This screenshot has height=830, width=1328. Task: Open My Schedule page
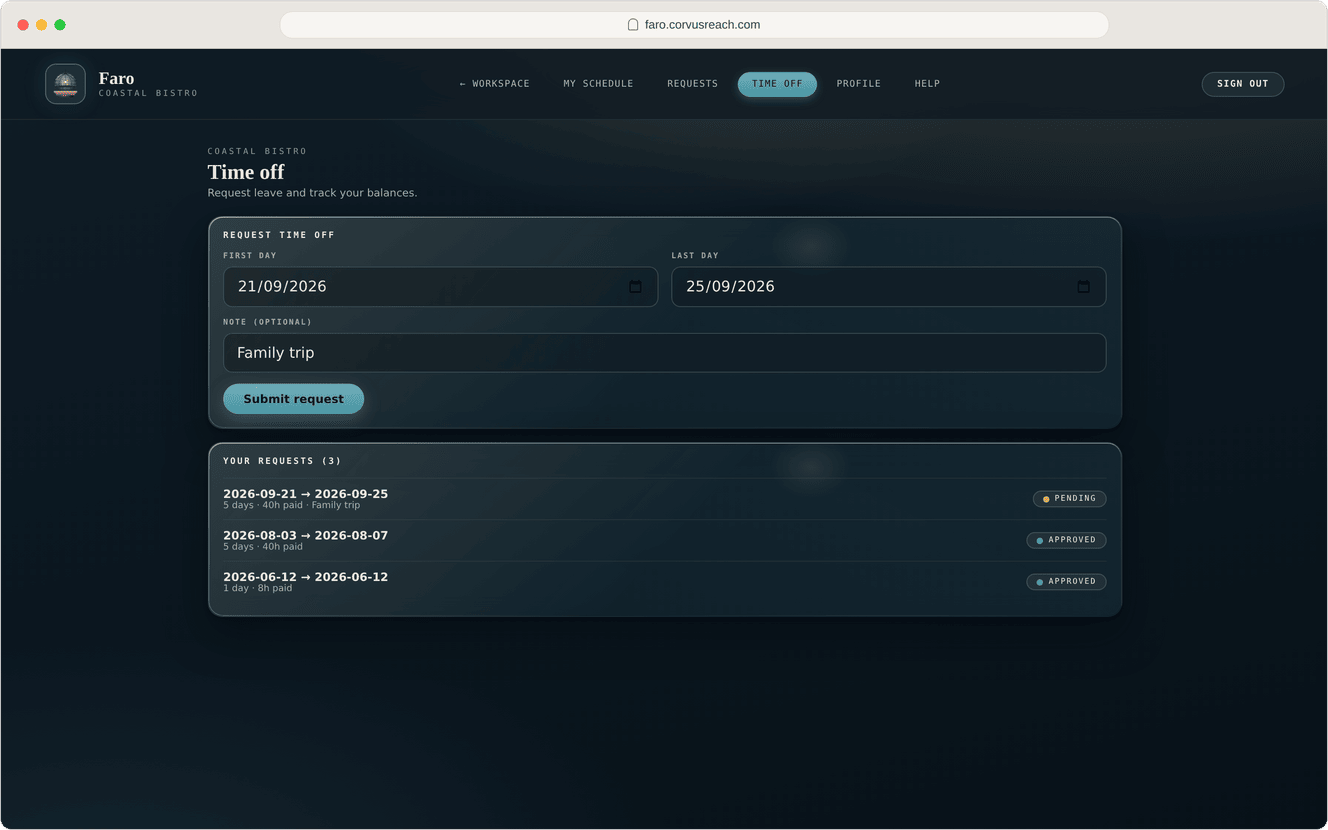(598, 84)
